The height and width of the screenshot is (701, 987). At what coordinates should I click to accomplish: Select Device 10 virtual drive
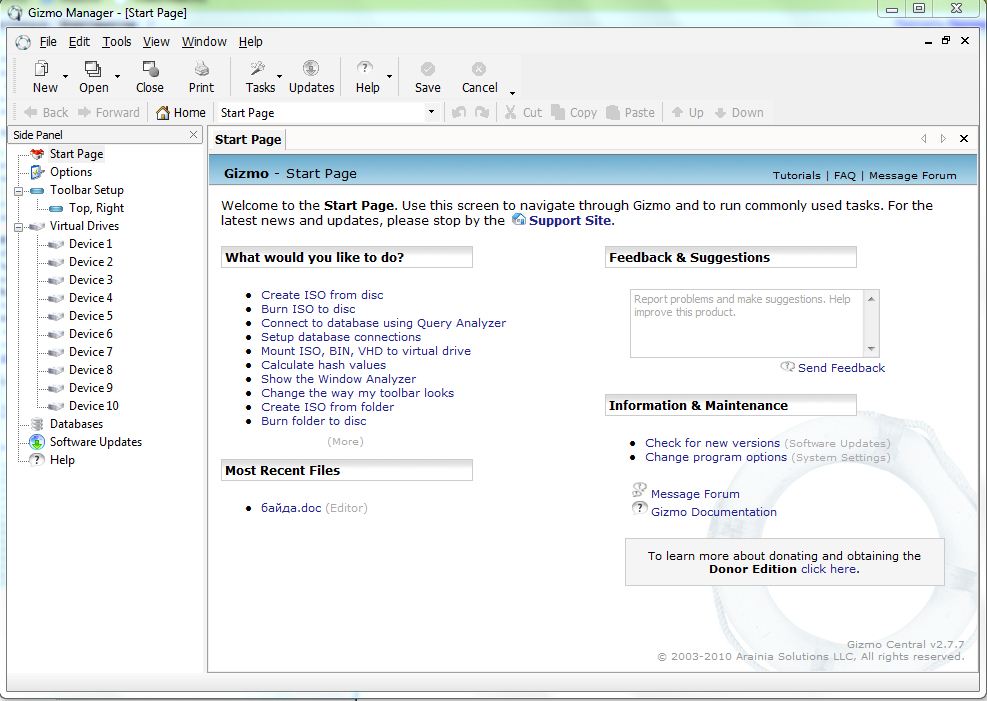94,406
